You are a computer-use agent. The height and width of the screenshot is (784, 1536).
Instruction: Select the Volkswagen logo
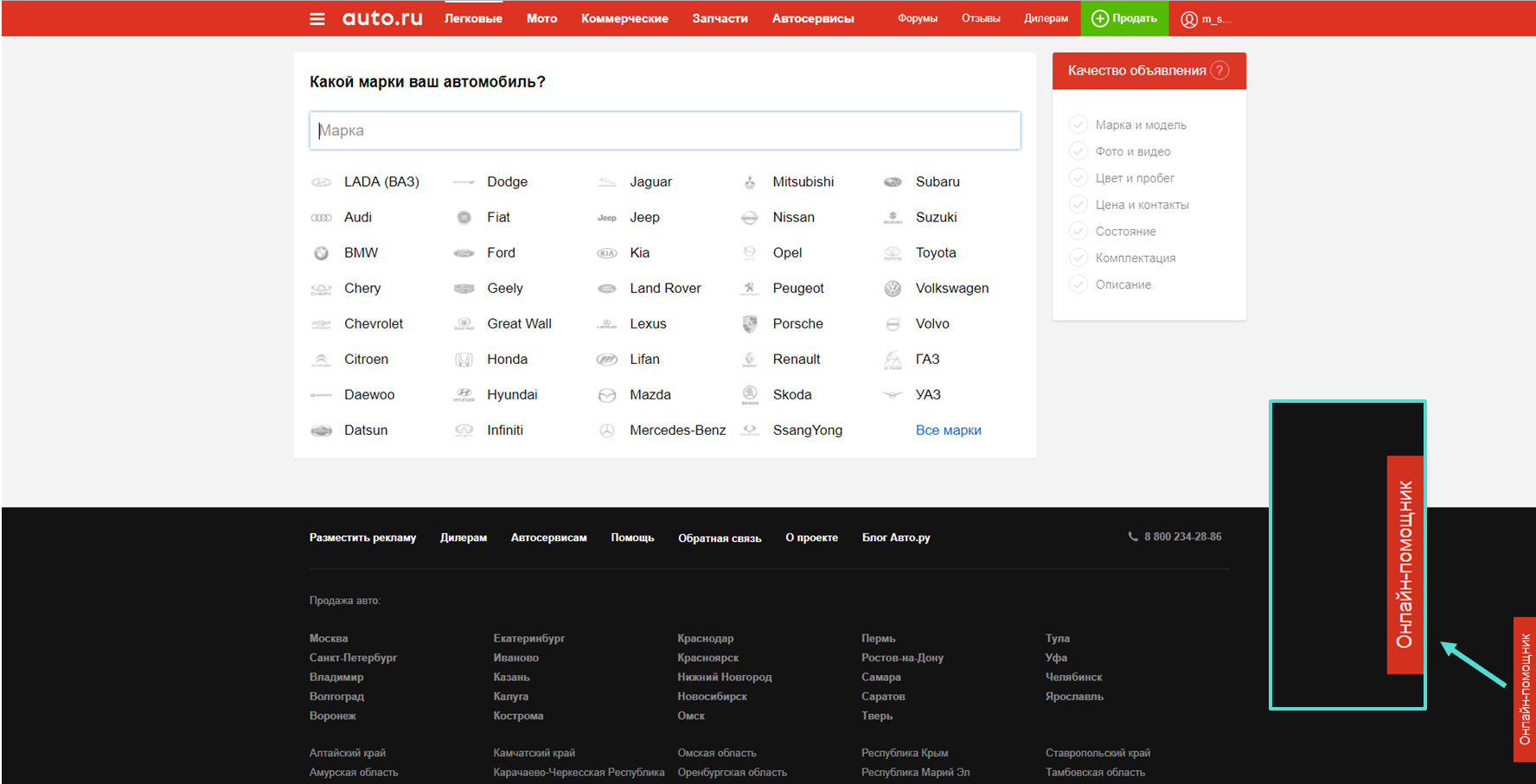pyautogui.click(x=893, y=289)
